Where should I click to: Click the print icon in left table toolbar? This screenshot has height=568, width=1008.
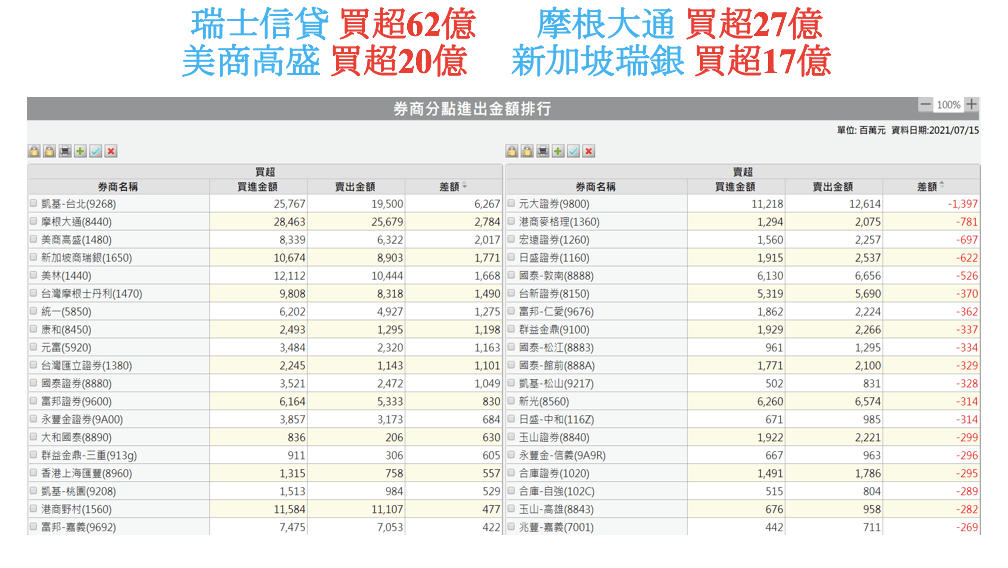tap(65, 151)
